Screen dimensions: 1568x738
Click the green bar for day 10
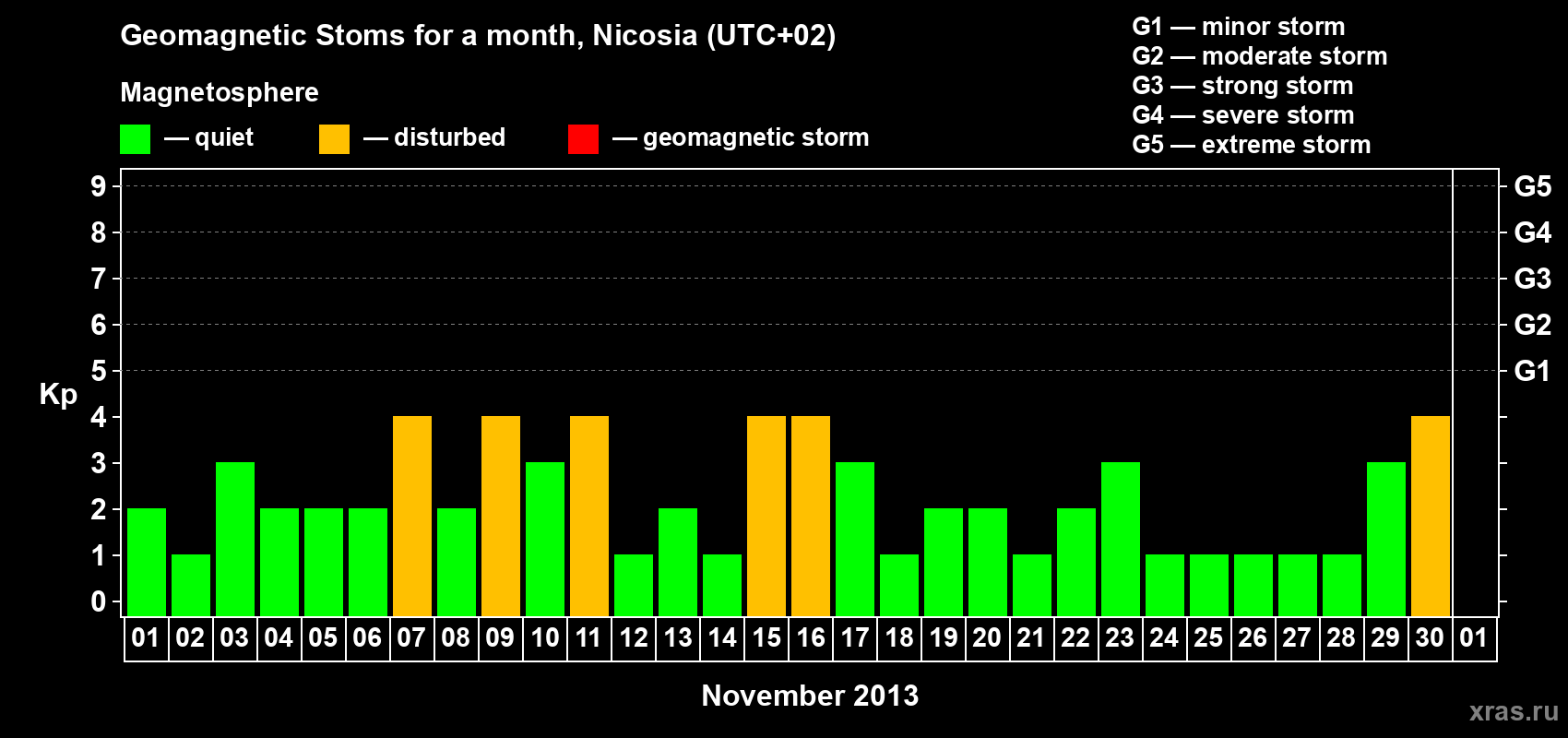(x=545, y=539)
